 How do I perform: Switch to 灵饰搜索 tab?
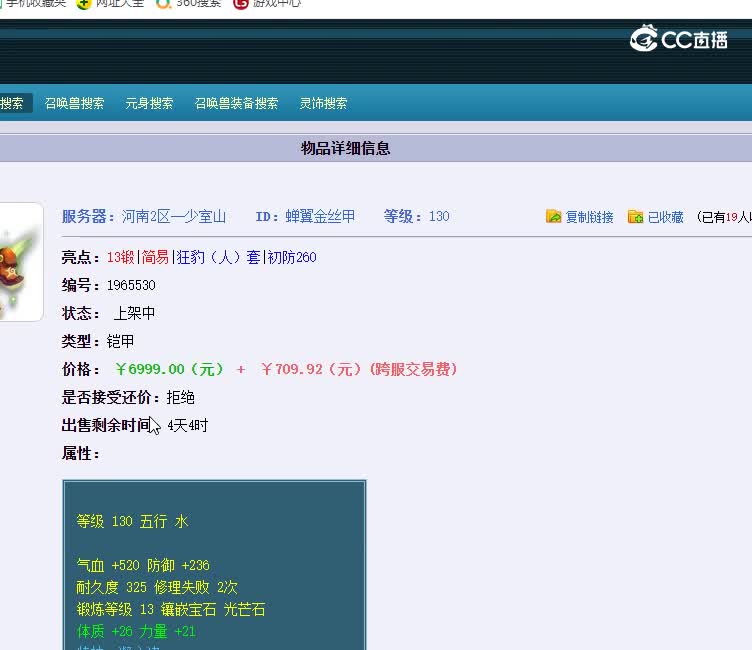323,103
